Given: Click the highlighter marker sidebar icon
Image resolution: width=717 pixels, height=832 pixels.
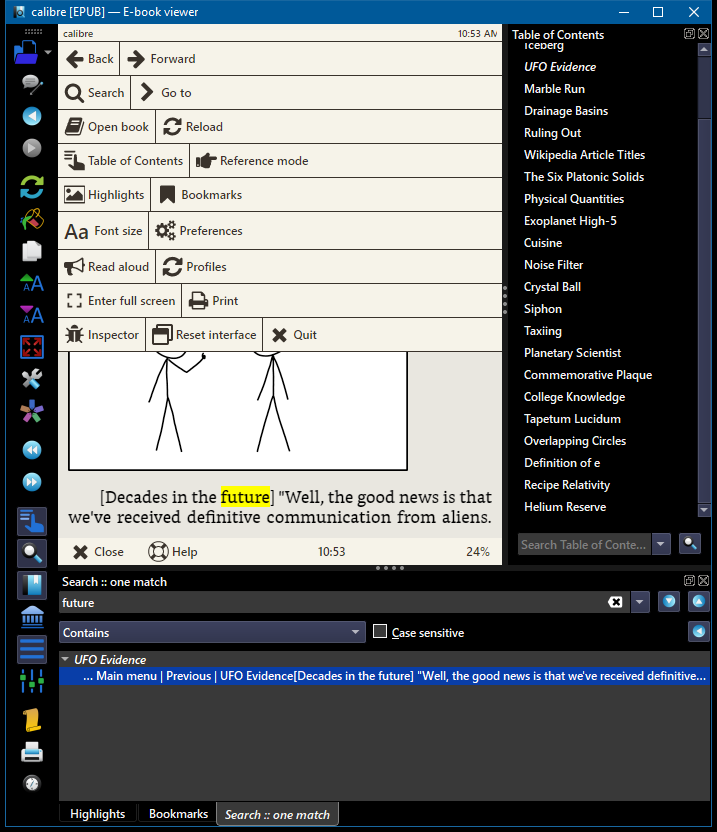Looking at the screenshot, I should 32,219.
